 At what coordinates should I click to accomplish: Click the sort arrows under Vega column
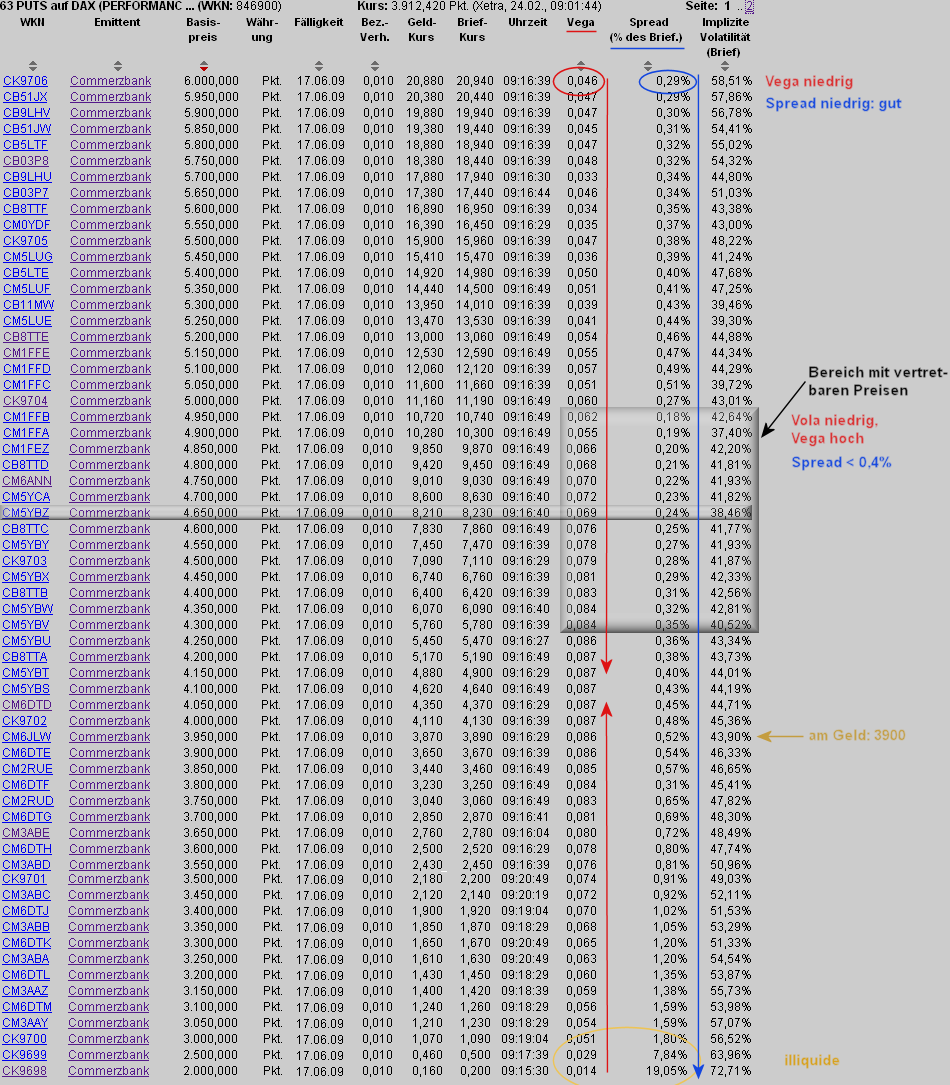point(581,66)
